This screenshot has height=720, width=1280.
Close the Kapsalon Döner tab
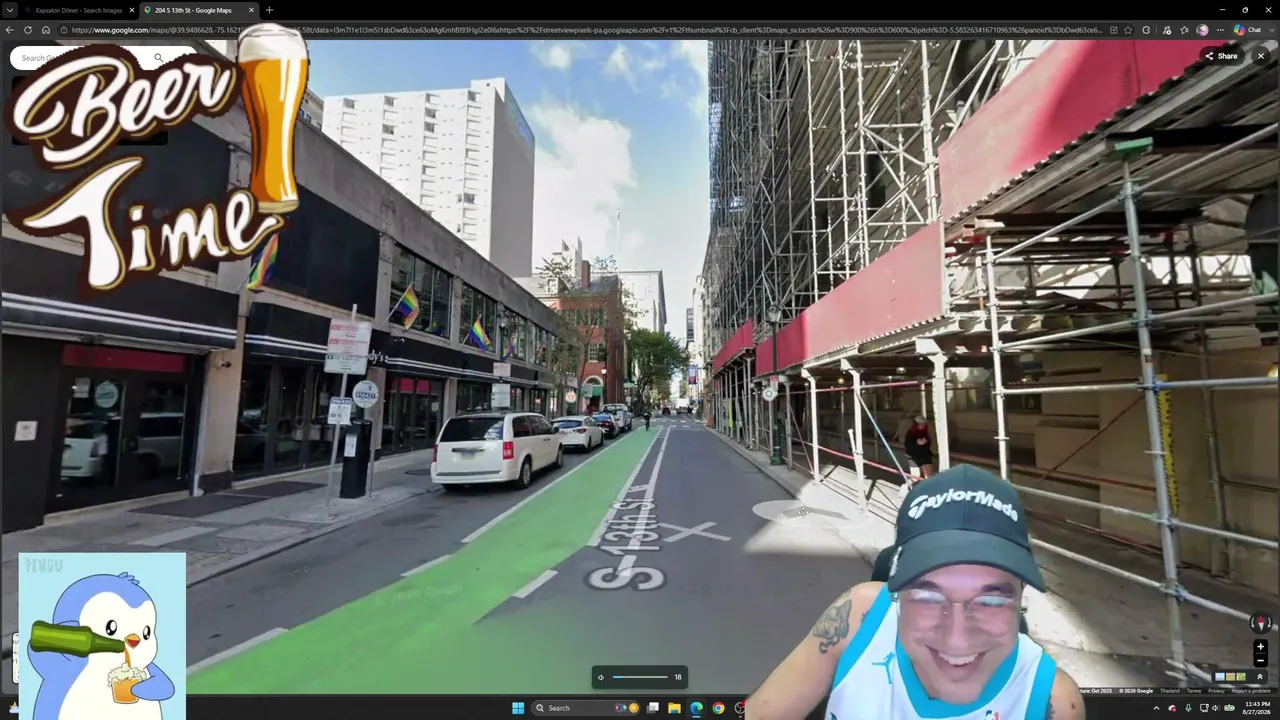pyautogui.click(x=131, y=10)
